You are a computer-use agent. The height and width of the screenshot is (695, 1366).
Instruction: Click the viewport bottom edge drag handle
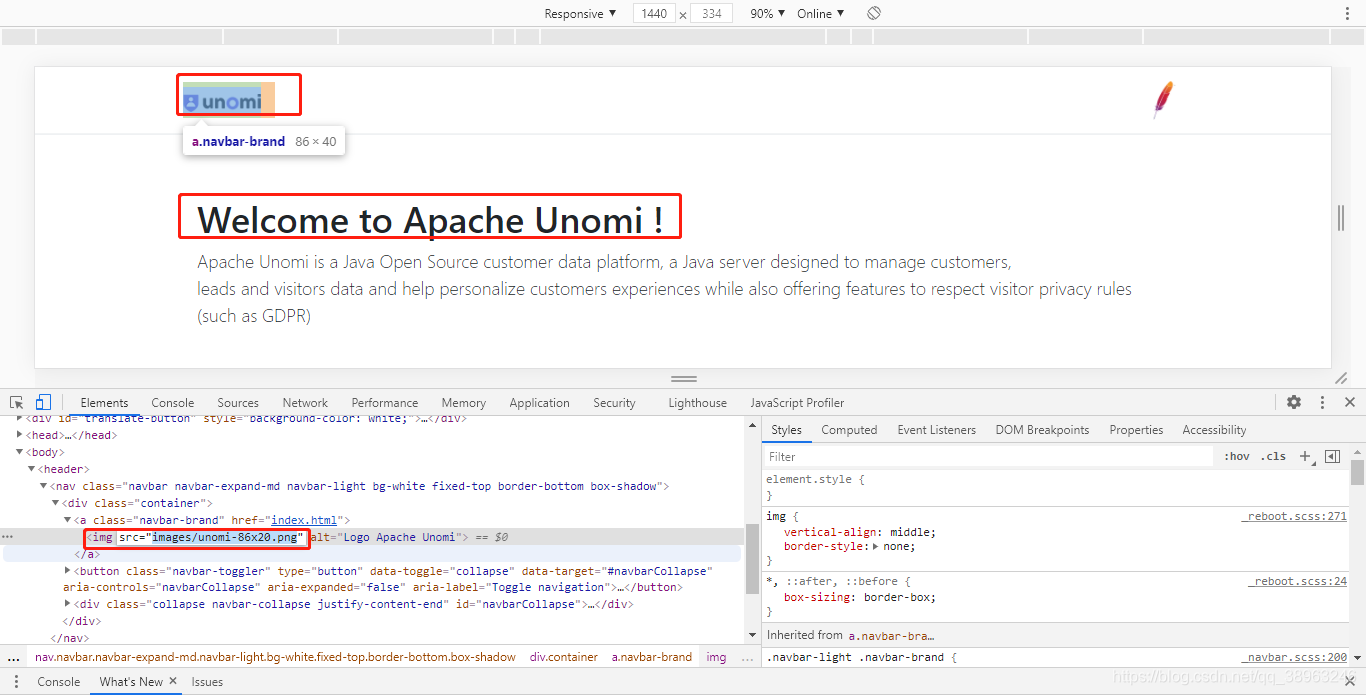point(684,379)
